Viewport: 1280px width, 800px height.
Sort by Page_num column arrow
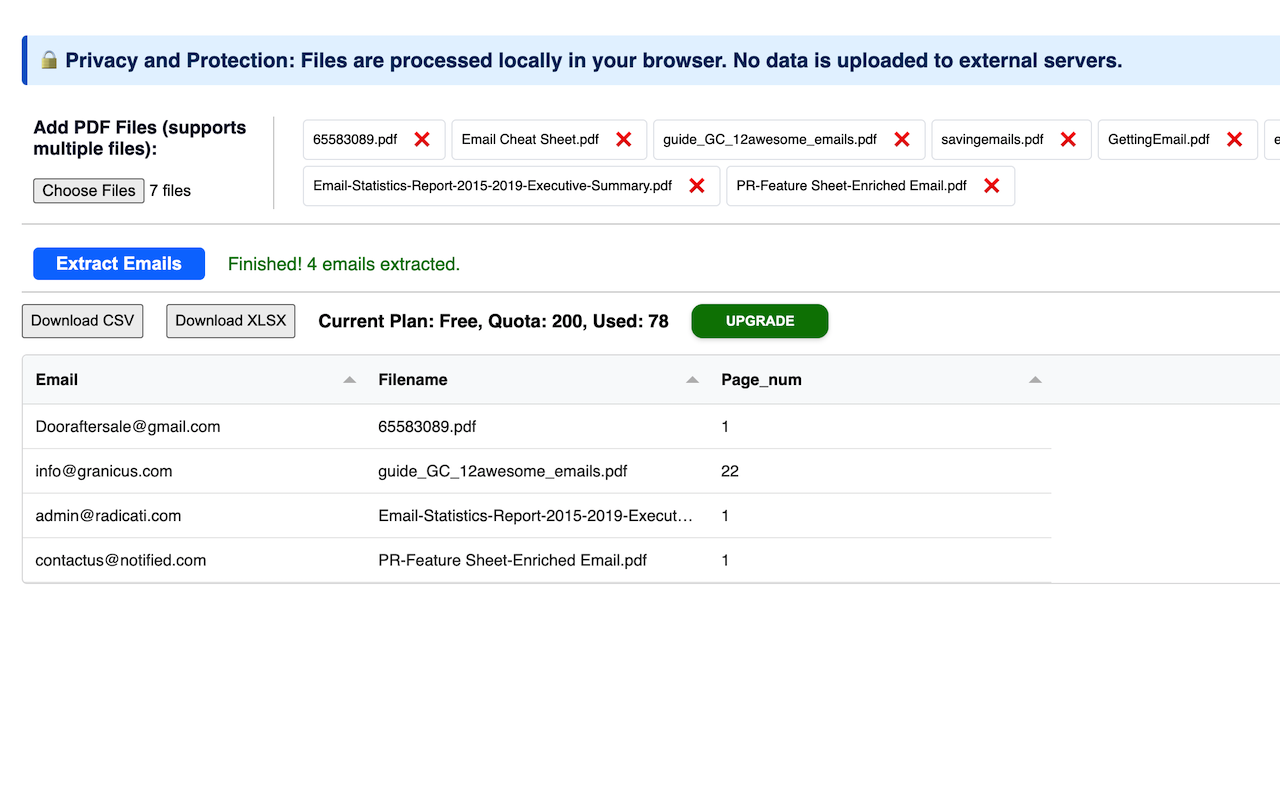[x=1035, y=380]
